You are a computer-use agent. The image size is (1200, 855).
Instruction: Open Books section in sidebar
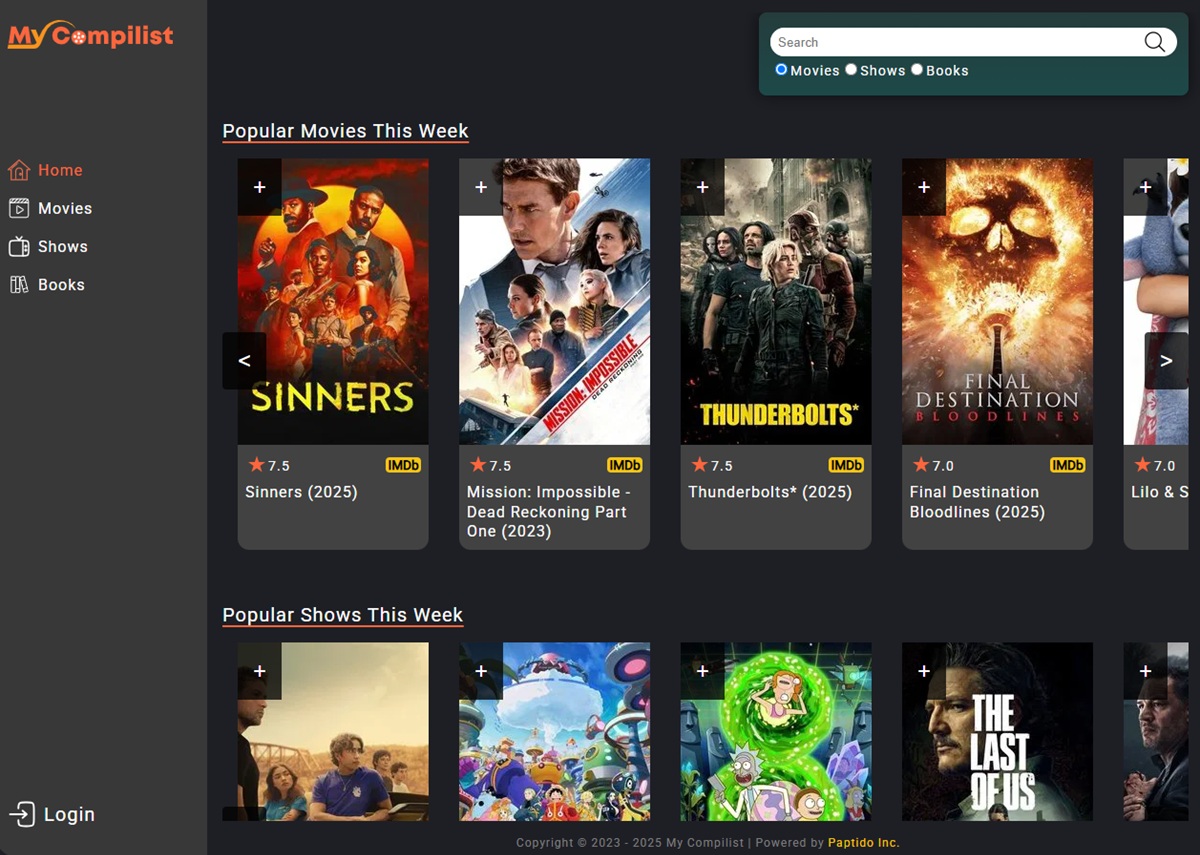(60, 285)
